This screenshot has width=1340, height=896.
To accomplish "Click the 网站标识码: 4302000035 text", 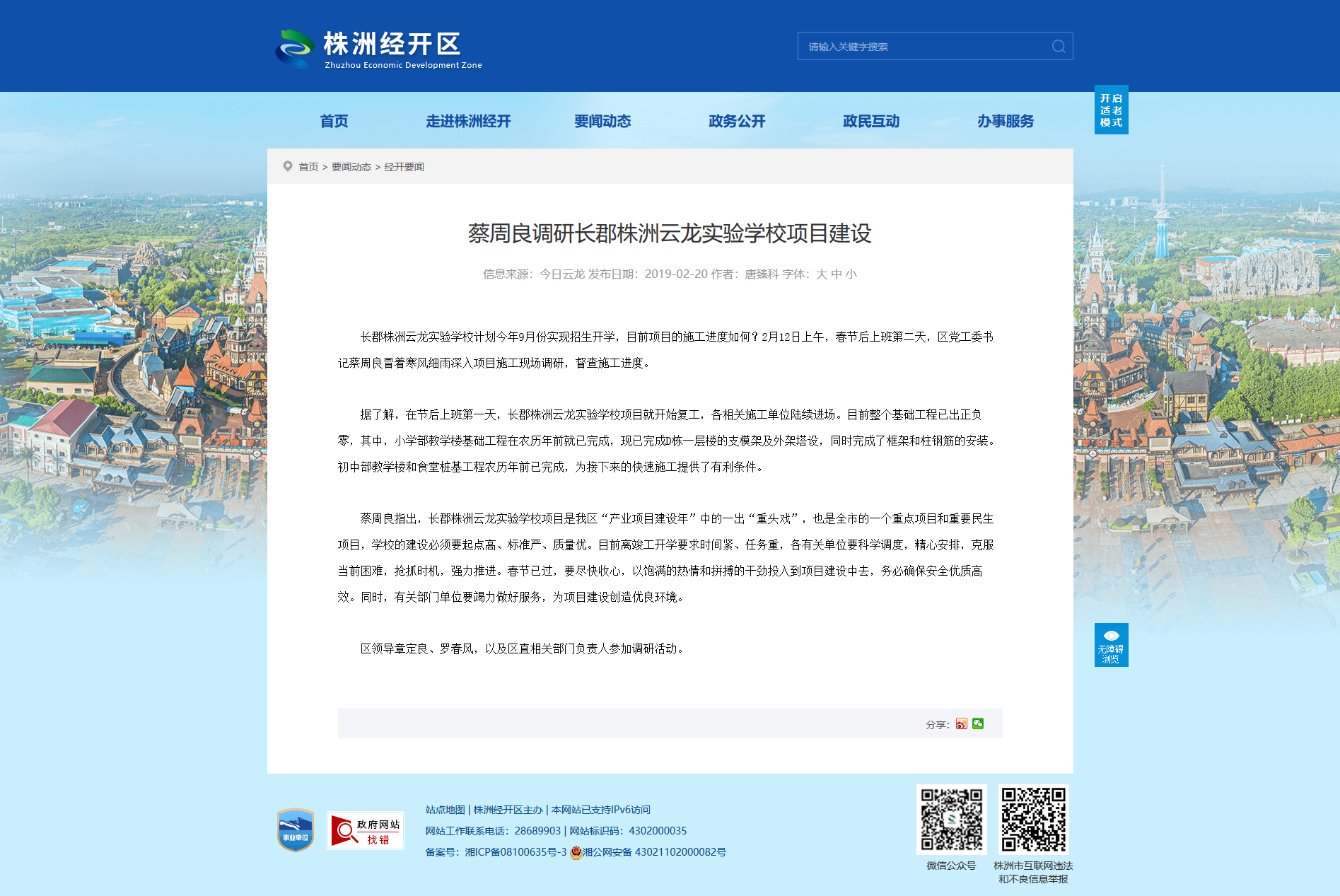I will pos(629,831).
